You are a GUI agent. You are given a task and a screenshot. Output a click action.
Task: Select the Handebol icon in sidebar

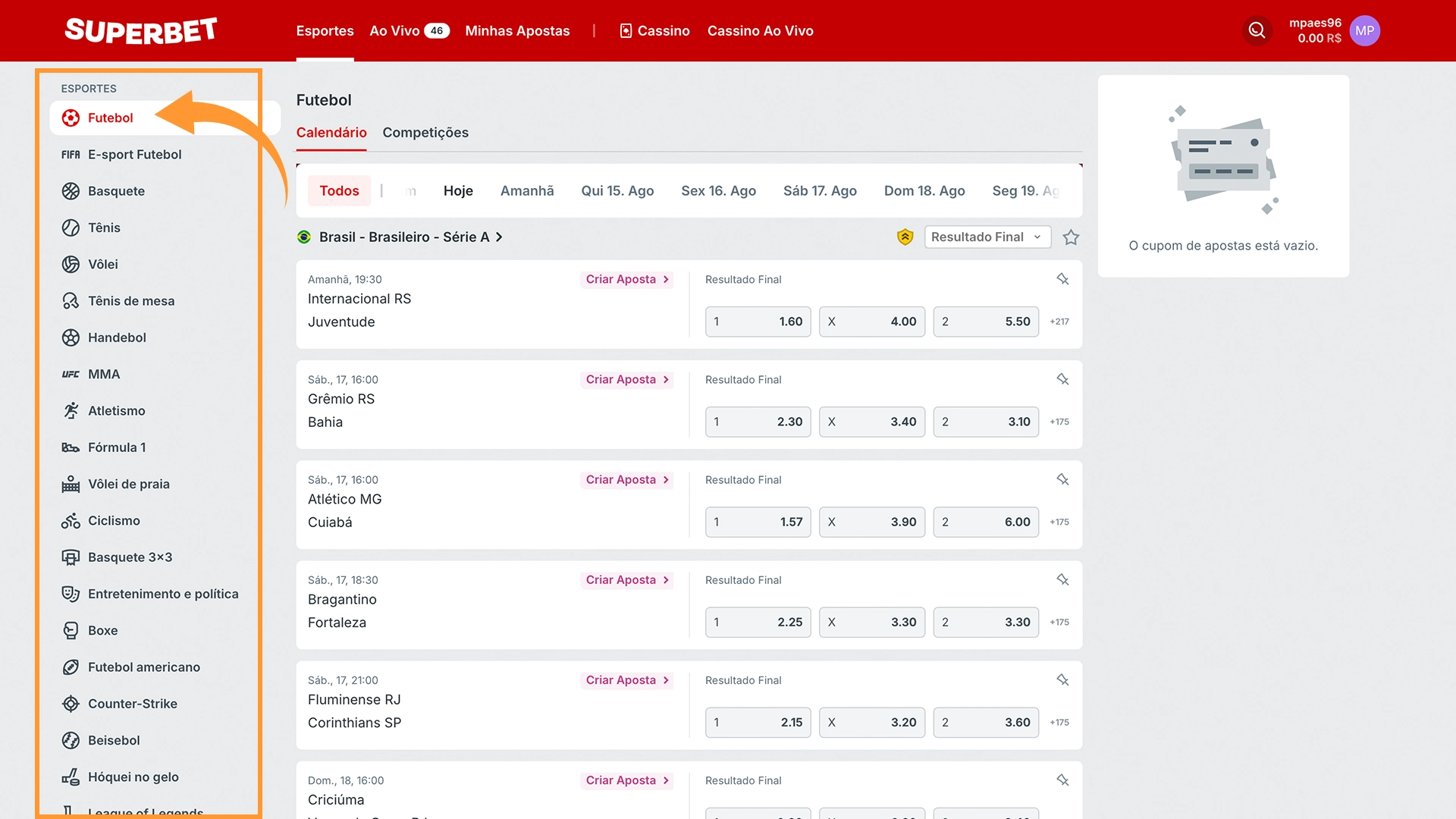(x=71, y=337)
